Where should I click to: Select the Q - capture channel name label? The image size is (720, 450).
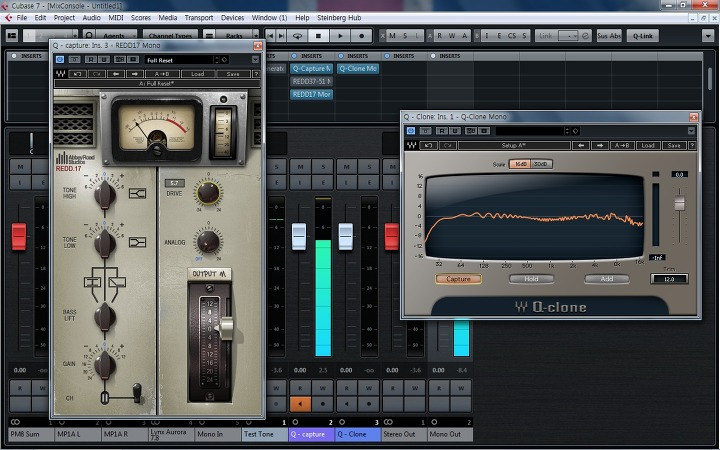(x=311, y=434)
